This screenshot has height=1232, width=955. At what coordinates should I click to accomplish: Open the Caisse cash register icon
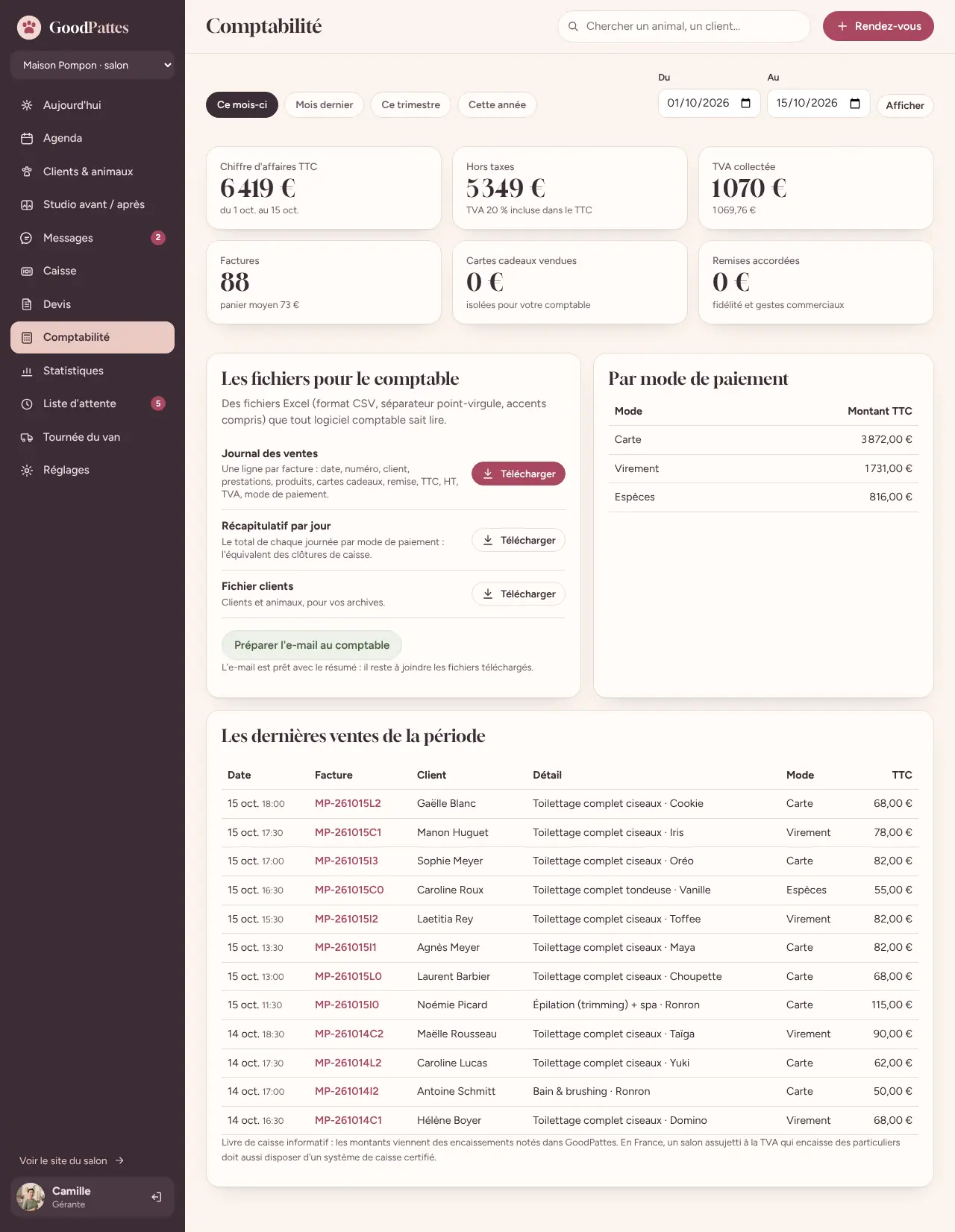27,271
